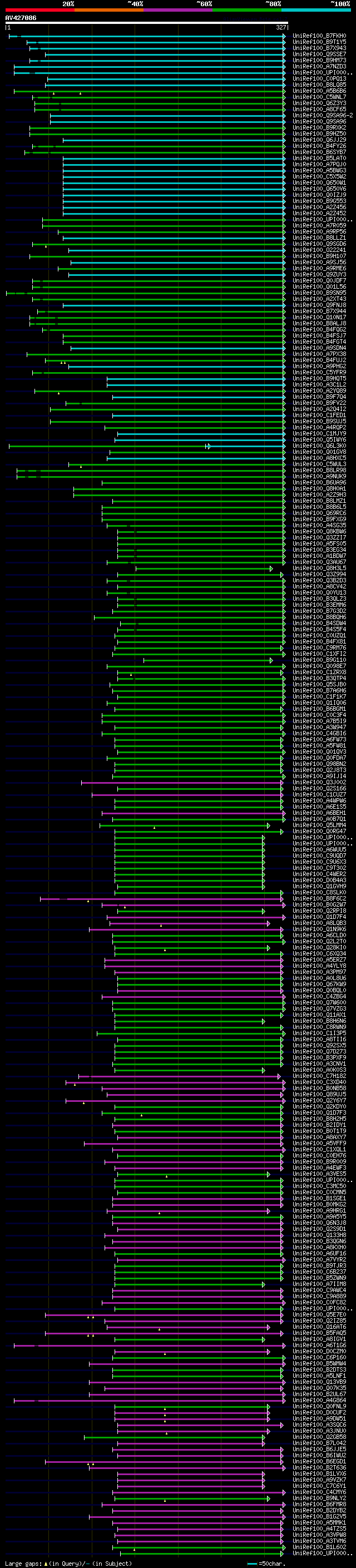This screenshot has height=1568, width=356.
Task: Select the UniRef100_B9HQT5 label
Action: 319,379
